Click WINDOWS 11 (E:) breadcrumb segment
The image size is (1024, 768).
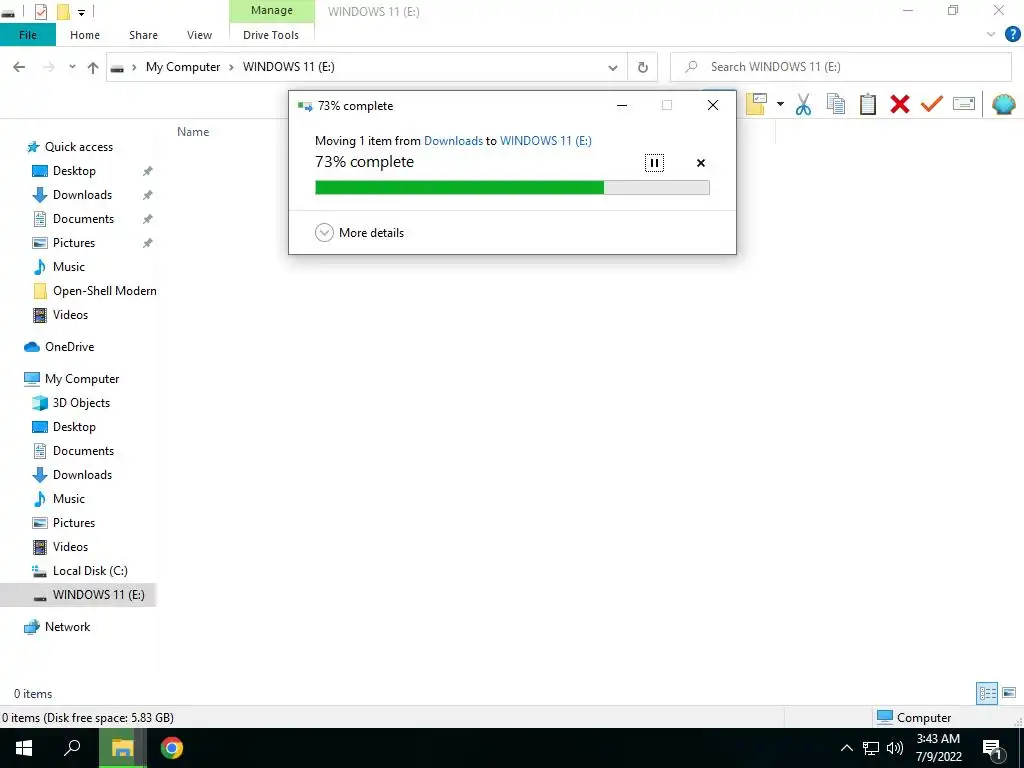pos(289,67)
